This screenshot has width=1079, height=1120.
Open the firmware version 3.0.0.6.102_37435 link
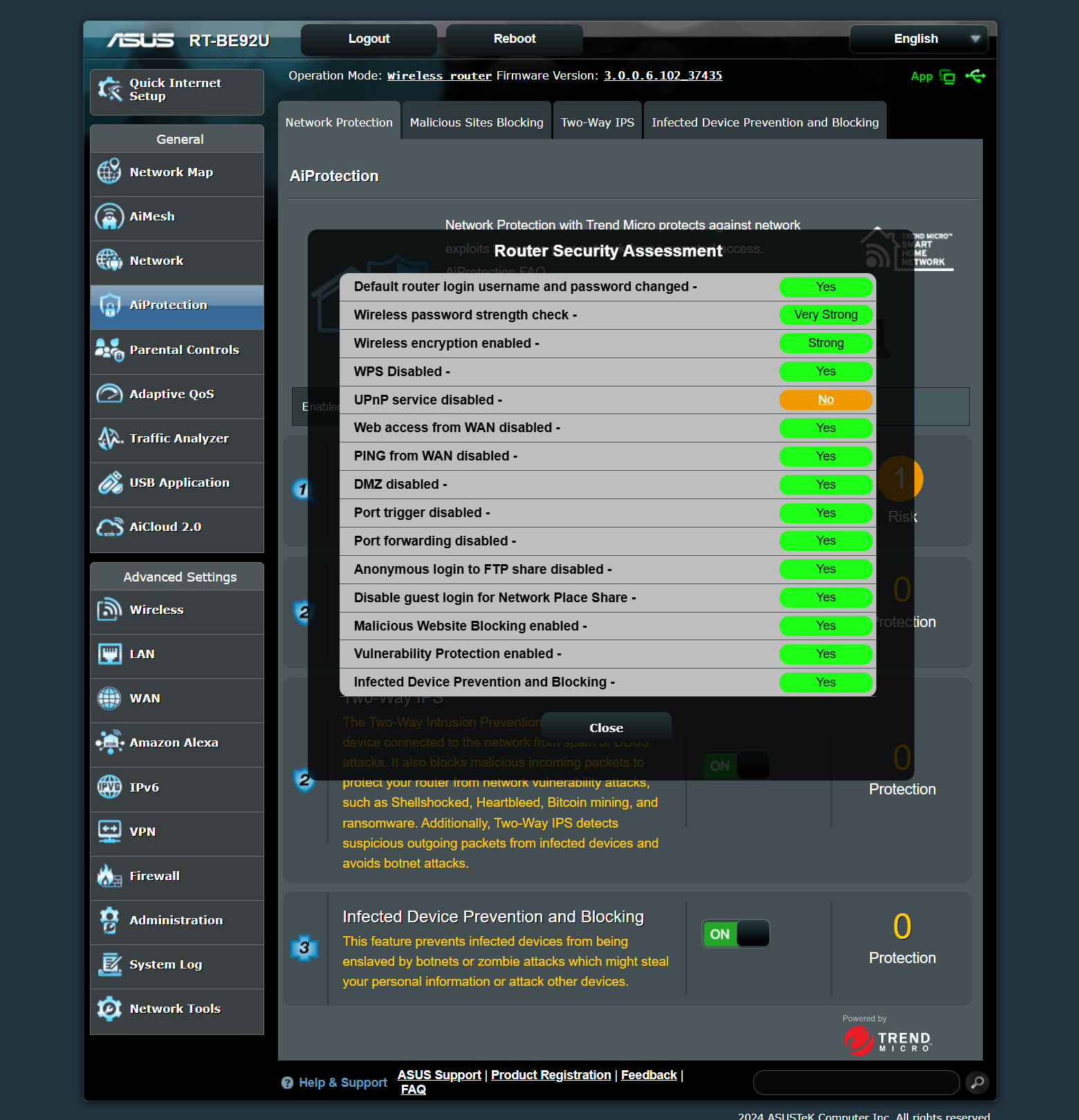coord(663,76)
